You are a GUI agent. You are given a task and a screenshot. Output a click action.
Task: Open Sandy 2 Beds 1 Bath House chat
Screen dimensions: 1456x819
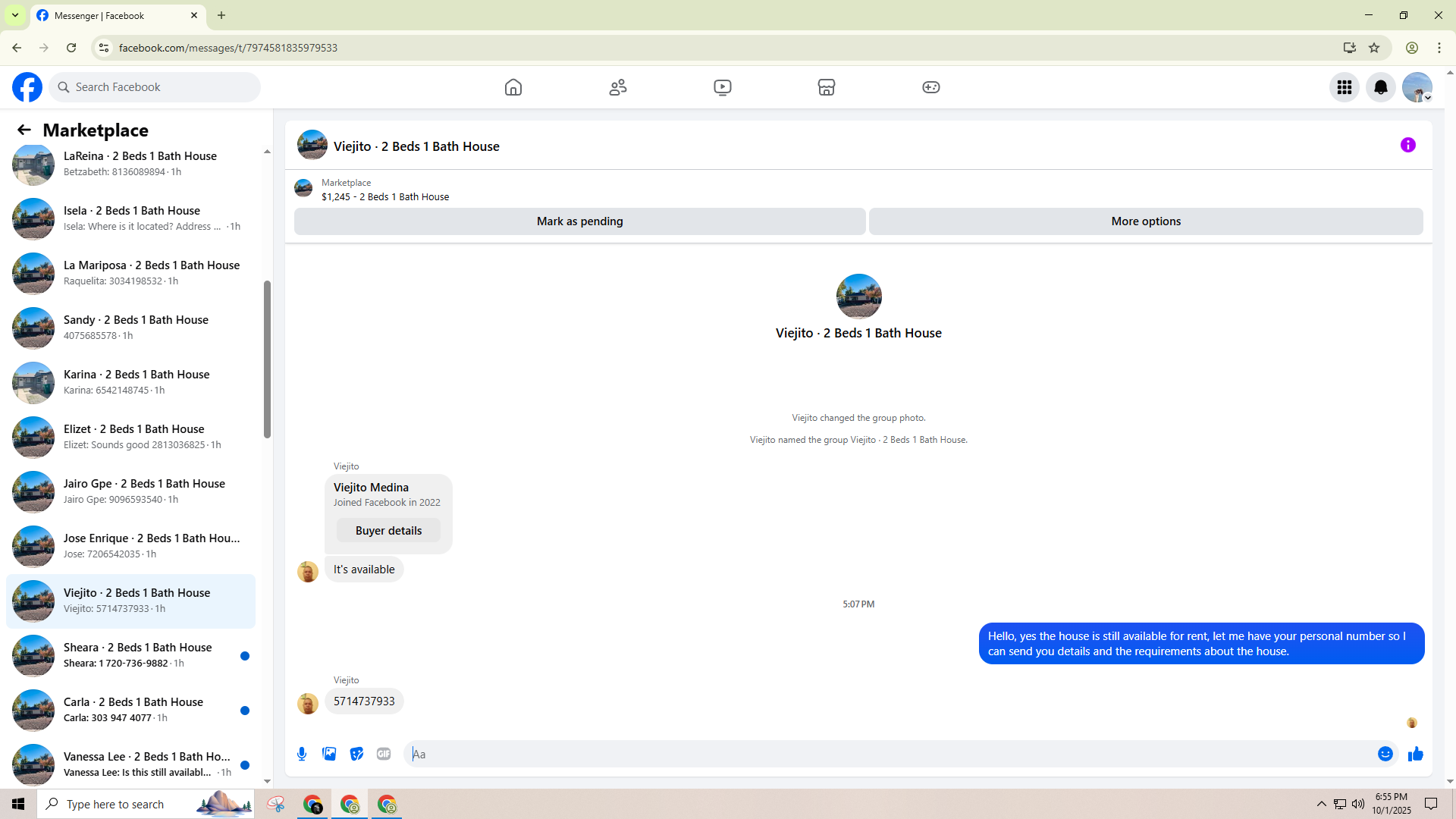tap(130, 328)
